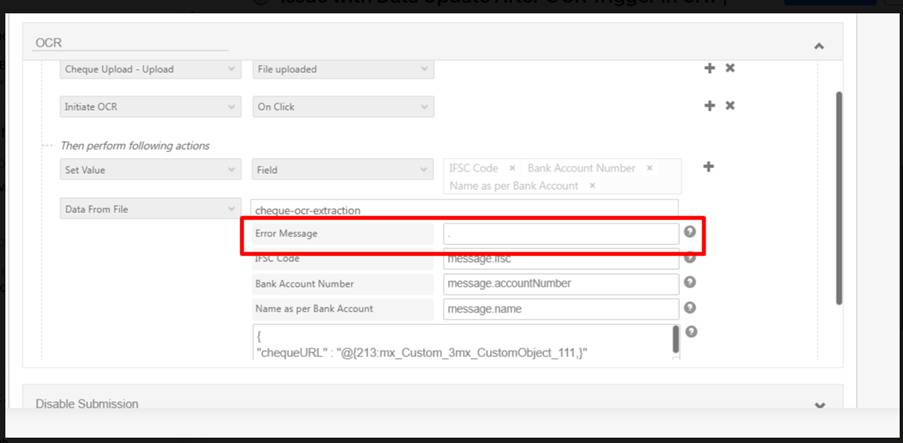
Task: Click the Bank Account Number label
Action: (305, 284)
